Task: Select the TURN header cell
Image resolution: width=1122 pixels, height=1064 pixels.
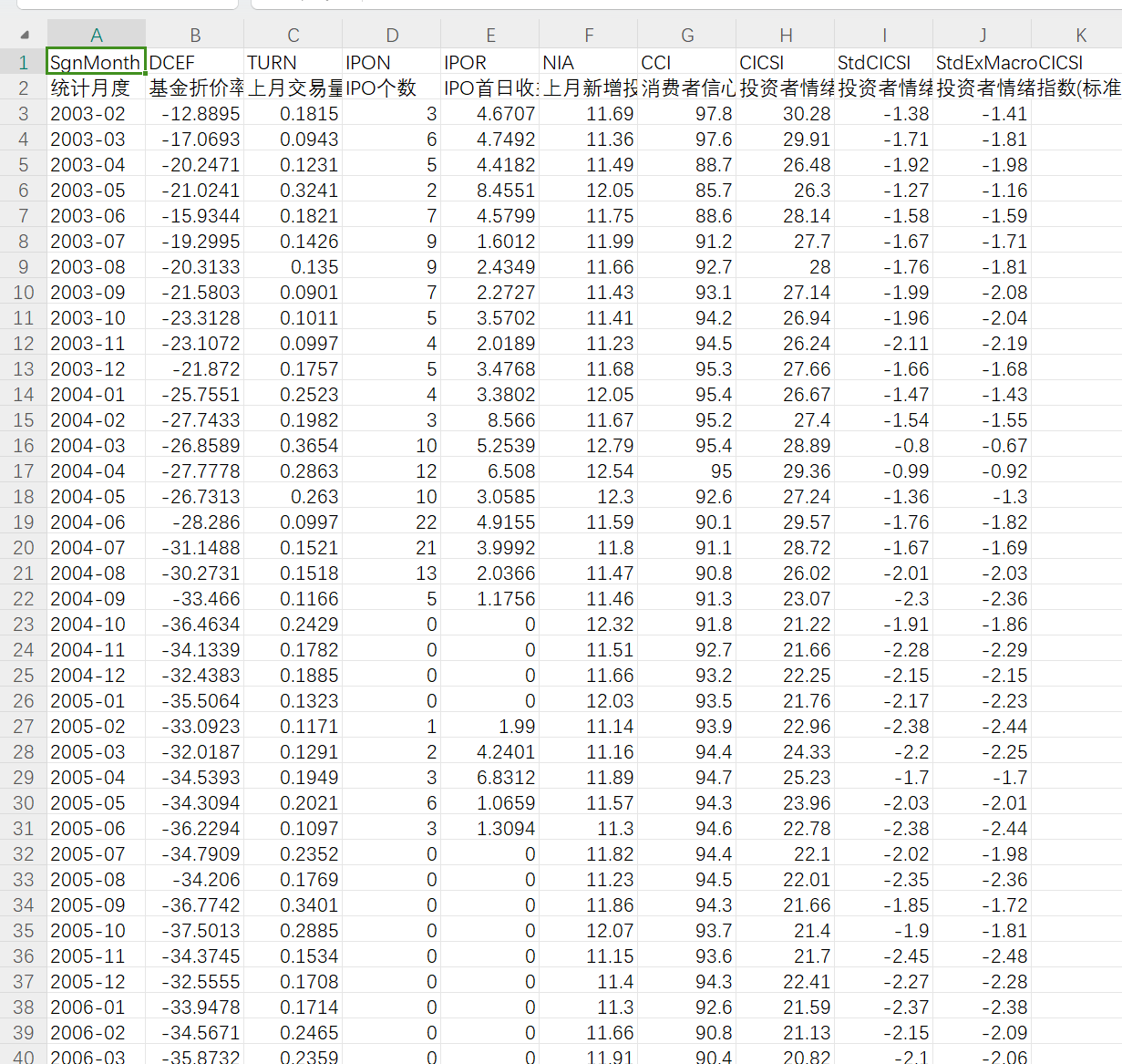Action: [x=293, y=62]
